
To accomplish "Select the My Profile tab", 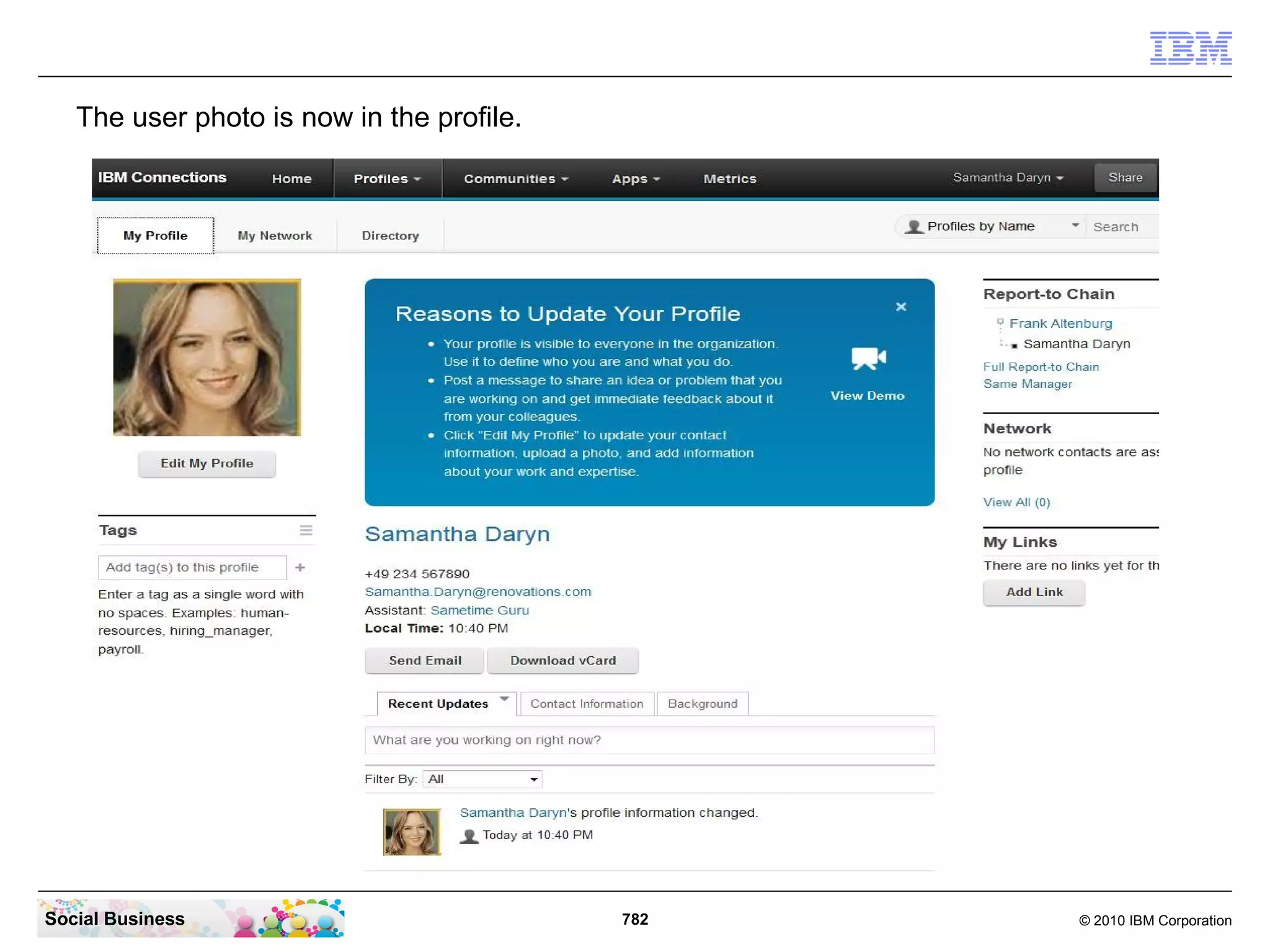I will coord(156,236).
